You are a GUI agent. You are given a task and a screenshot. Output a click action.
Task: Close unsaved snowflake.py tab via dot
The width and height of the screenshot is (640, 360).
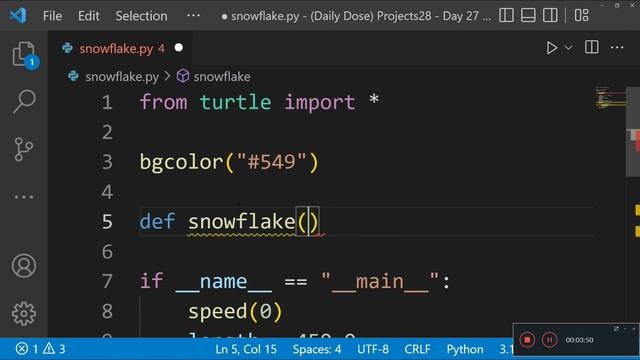point(178,48)
